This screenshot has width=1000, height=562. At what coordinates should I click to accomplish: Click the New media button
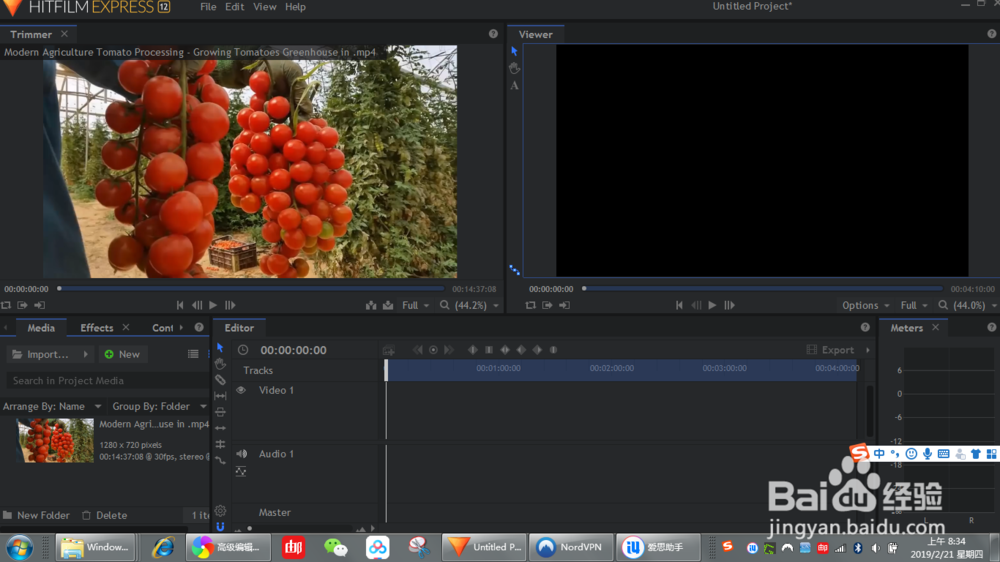tap(122, 354)
